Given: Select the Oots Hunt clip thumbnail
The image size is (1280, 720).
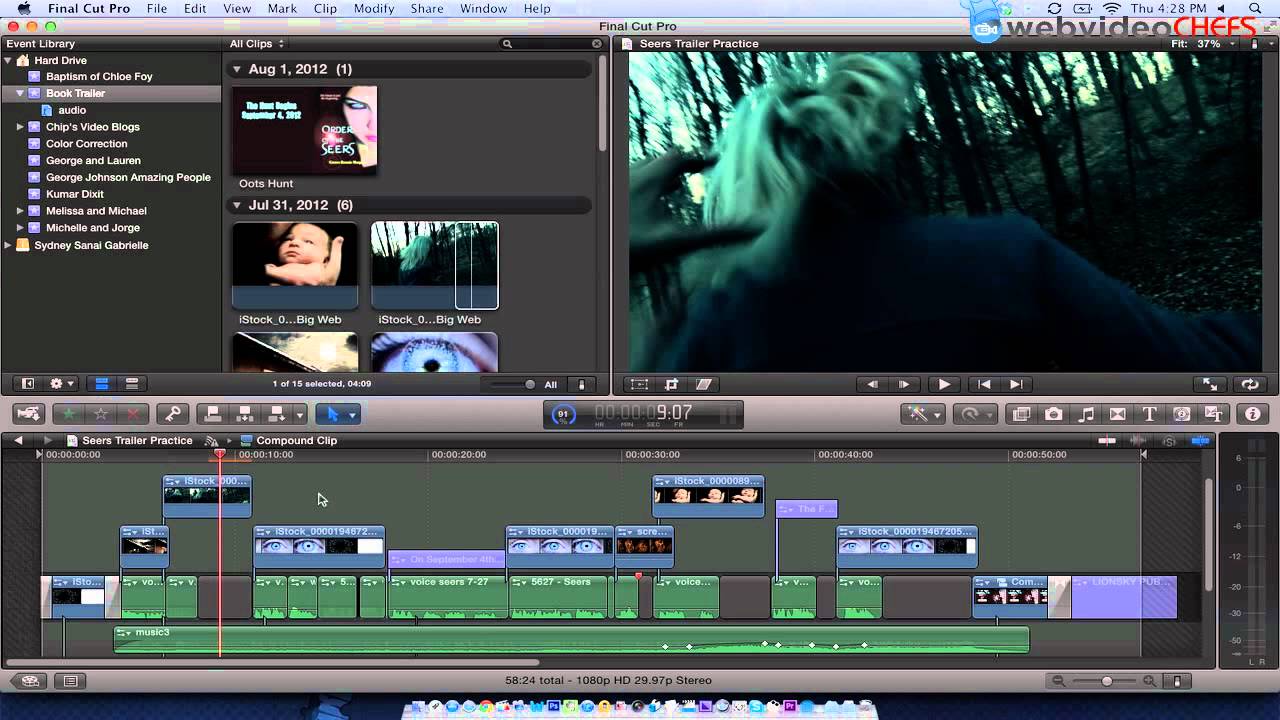Looking at the screenshot, I should pyautogui.click(x=305, y=130).
